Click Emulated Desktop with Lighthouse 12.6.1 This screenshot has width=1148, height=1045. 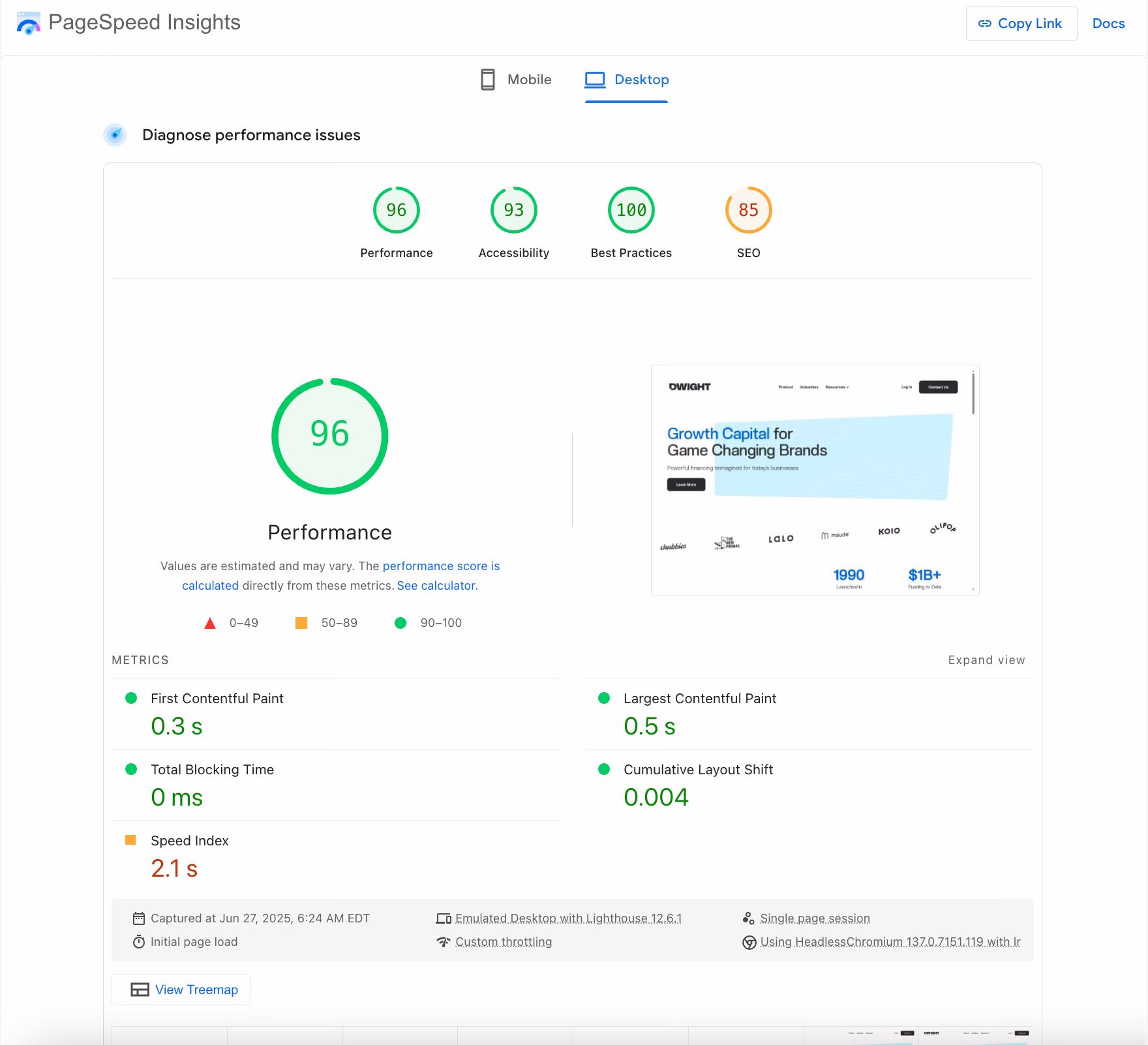[568, 918]
